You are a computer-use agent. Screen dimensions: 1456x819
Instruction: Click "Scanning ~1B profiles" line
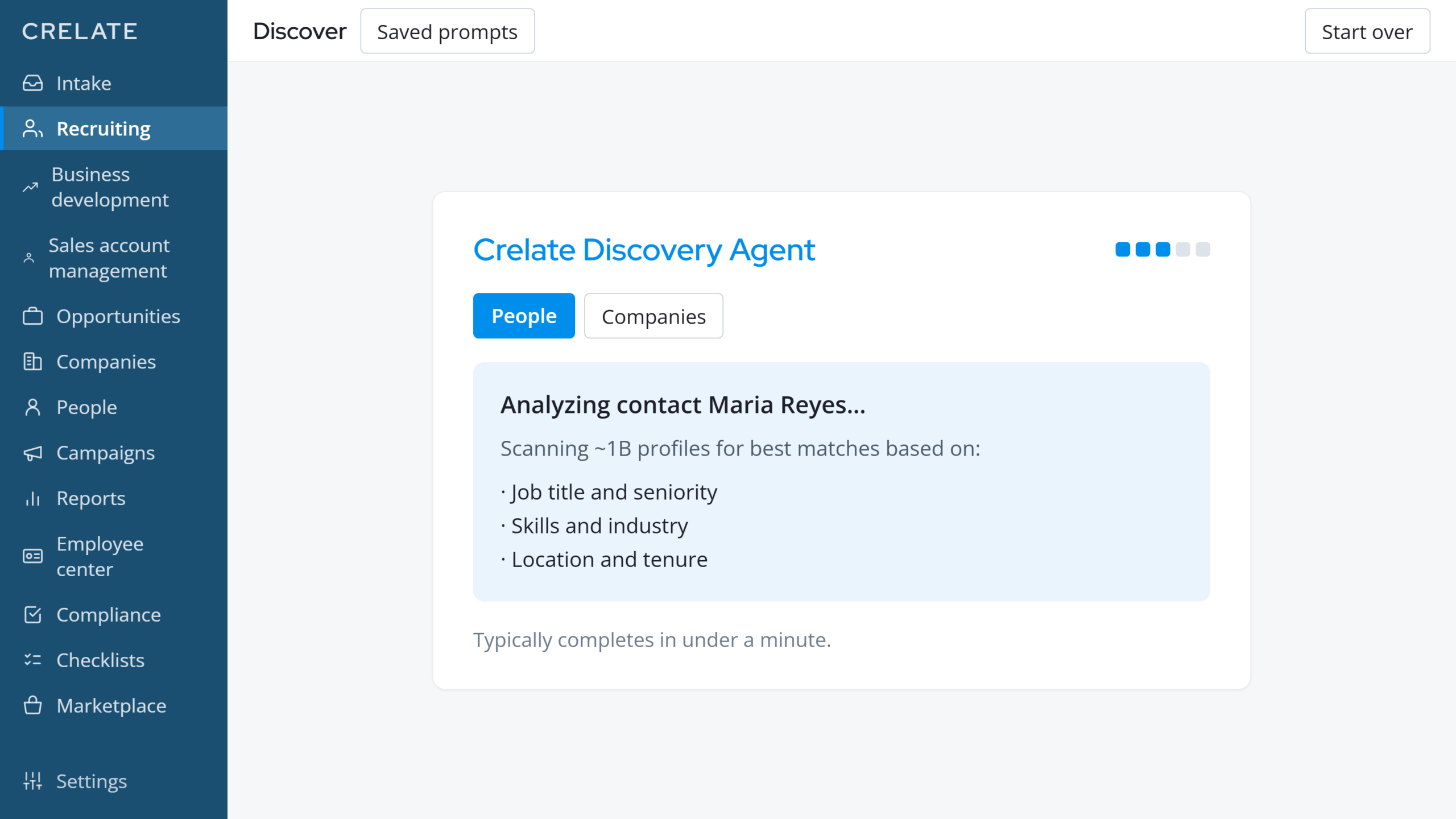(740, 448)
